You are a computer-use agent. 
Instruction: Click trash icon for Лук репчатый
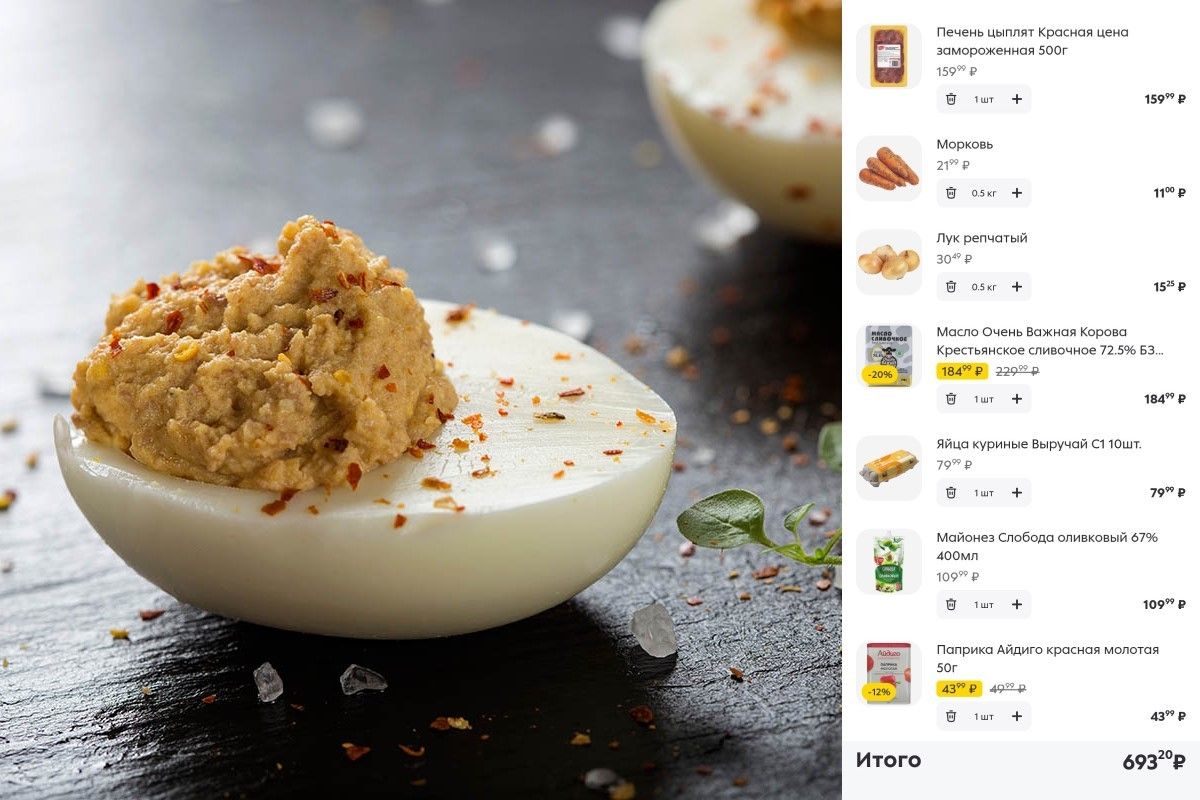coord(951,287)
